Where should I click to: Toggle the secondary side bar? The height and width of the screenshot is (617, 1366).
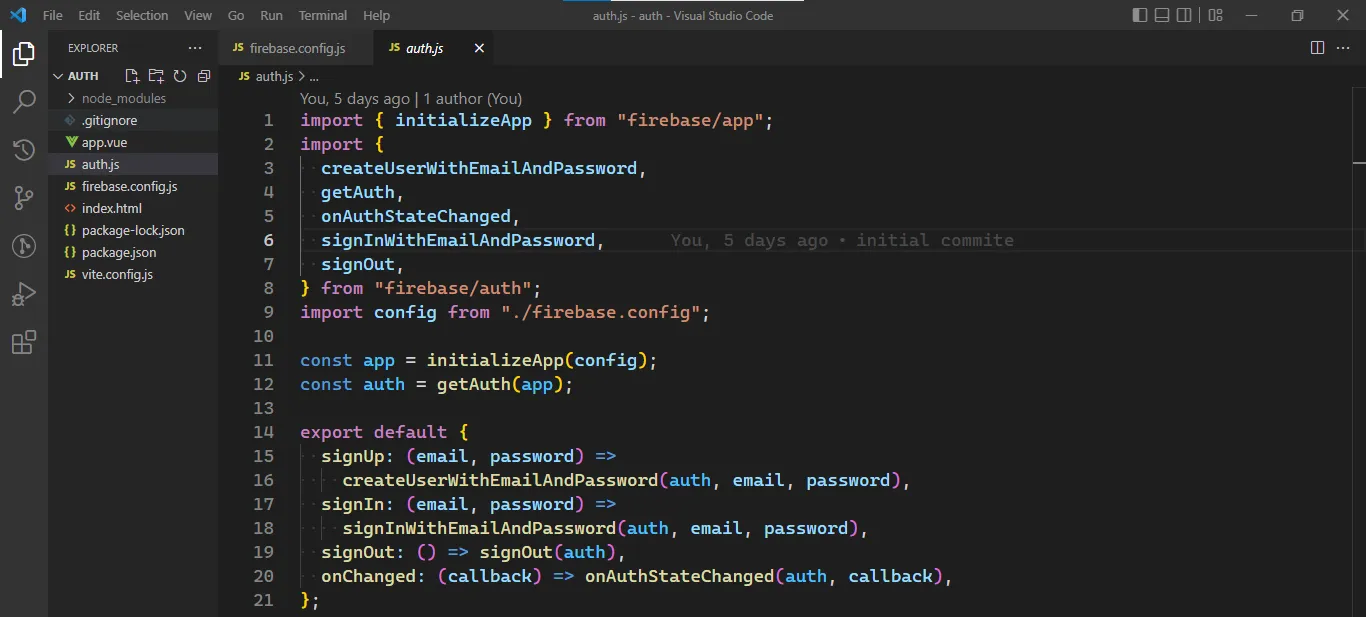[1186, 15]
